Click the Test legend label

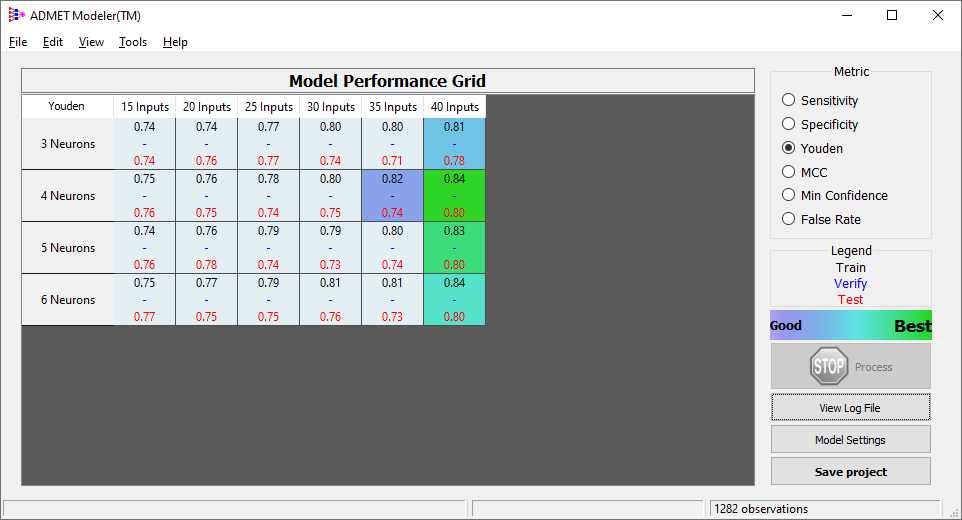850,299
